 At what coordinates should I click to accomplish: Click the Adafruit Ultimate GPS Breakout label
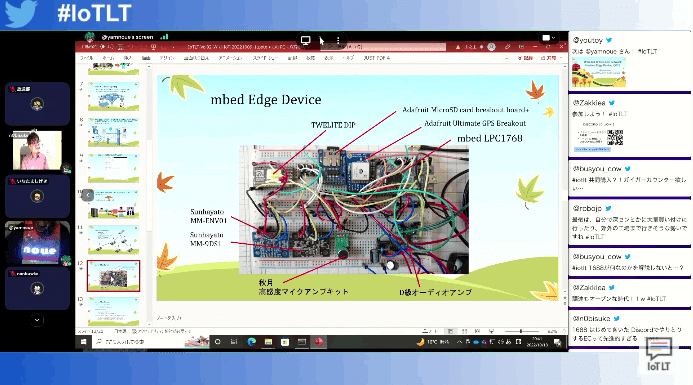475,123
